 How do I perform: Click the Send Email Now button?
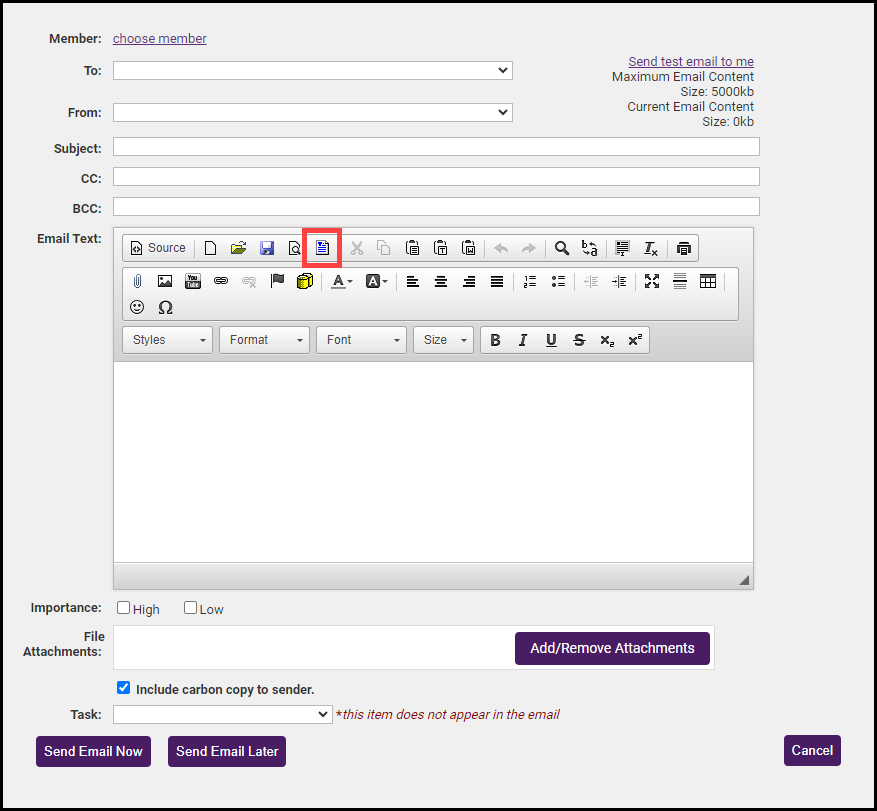point(93,751)
